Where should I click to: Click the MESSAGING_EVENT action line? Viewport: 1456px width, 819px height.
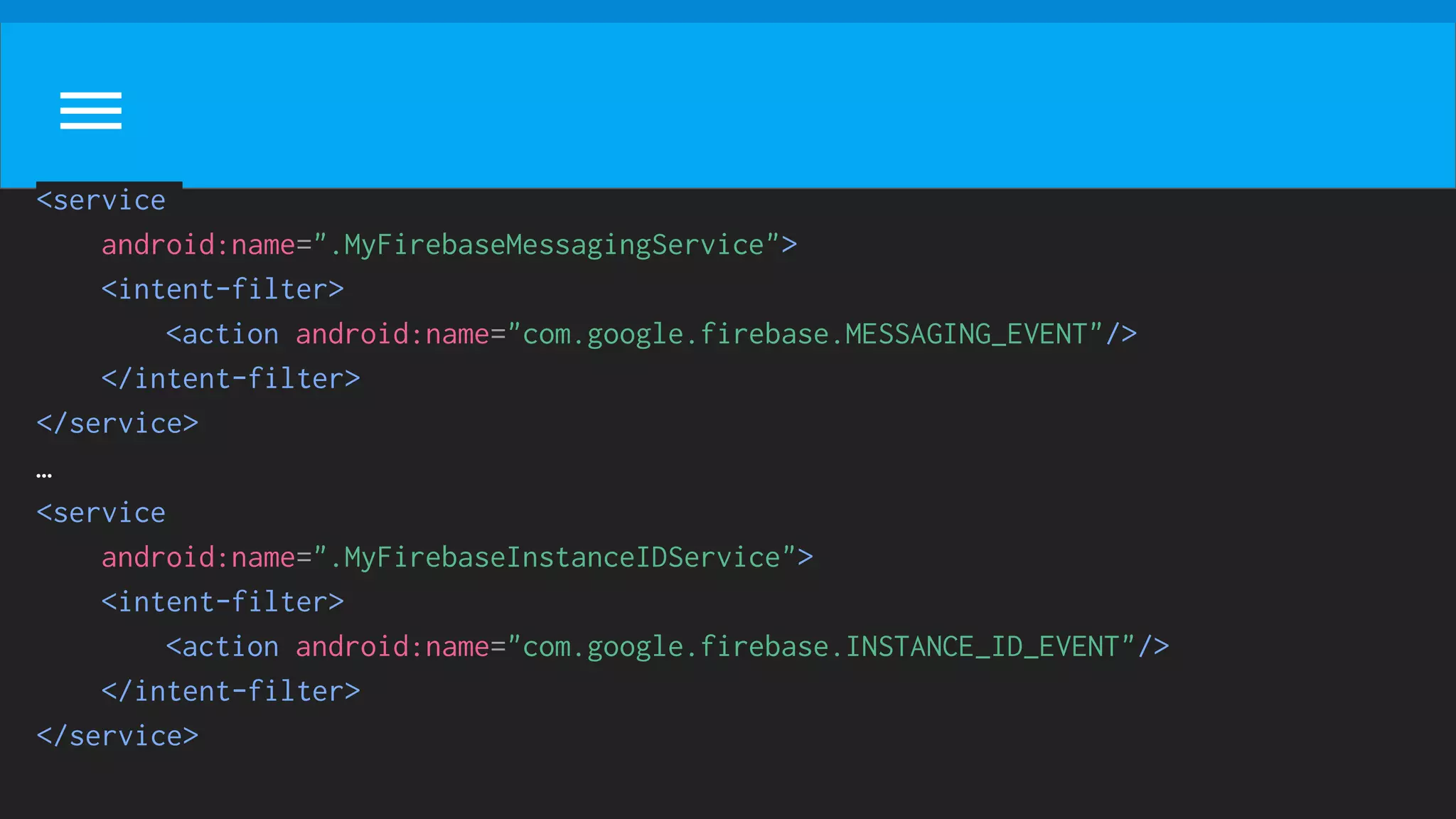[651, 334]
